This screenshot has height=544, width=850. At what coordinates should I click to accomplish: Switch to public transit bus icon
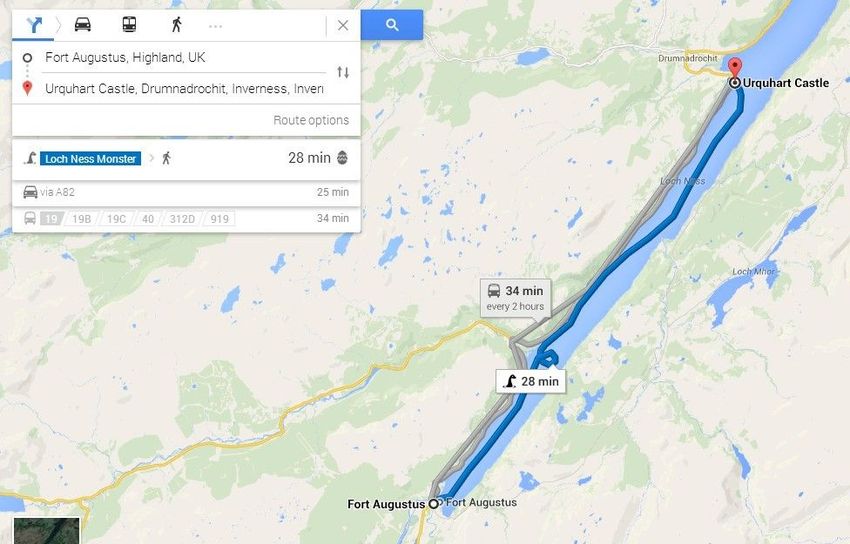click(129, 24)
